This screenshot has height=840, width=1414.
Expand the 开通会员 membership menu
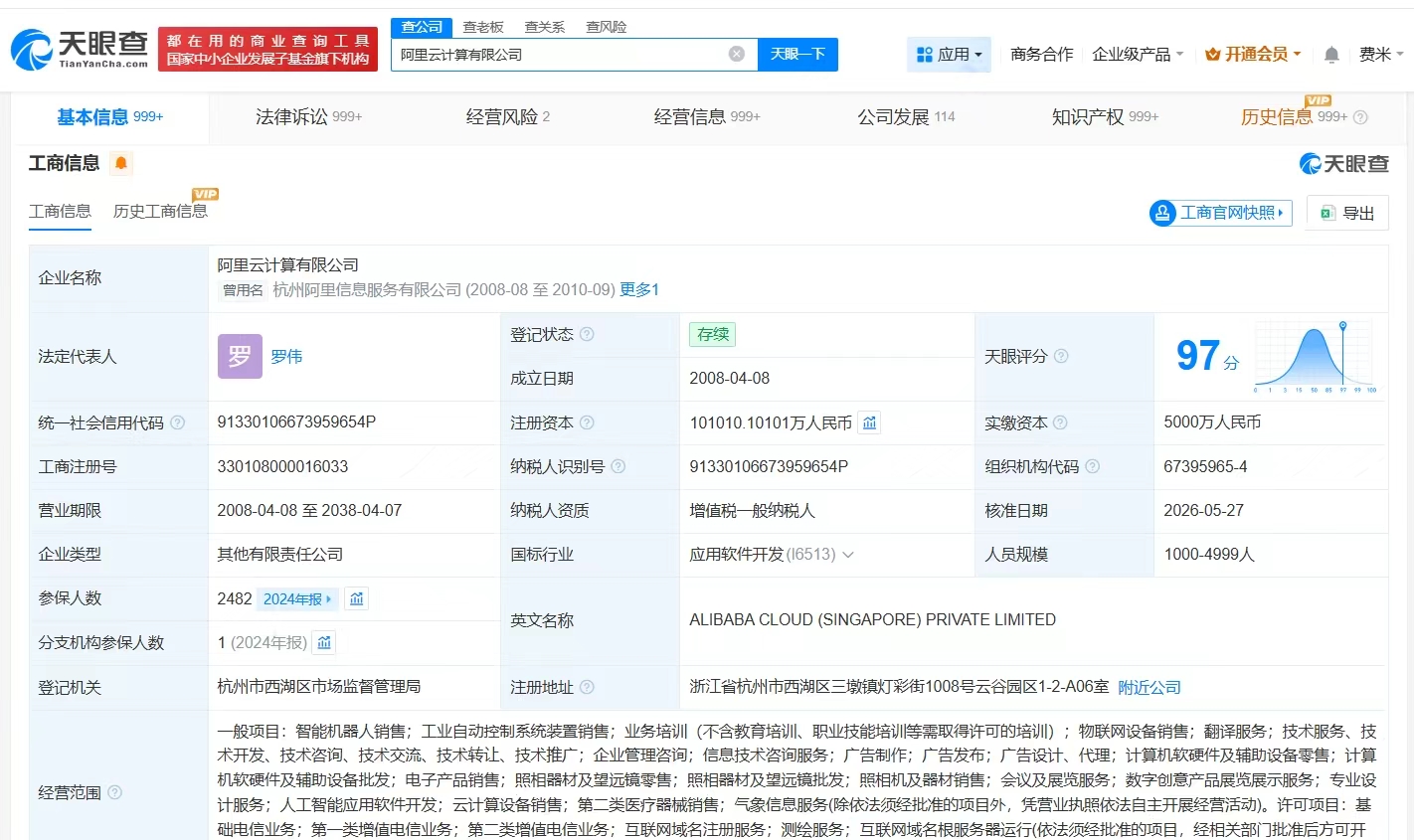1253,55
